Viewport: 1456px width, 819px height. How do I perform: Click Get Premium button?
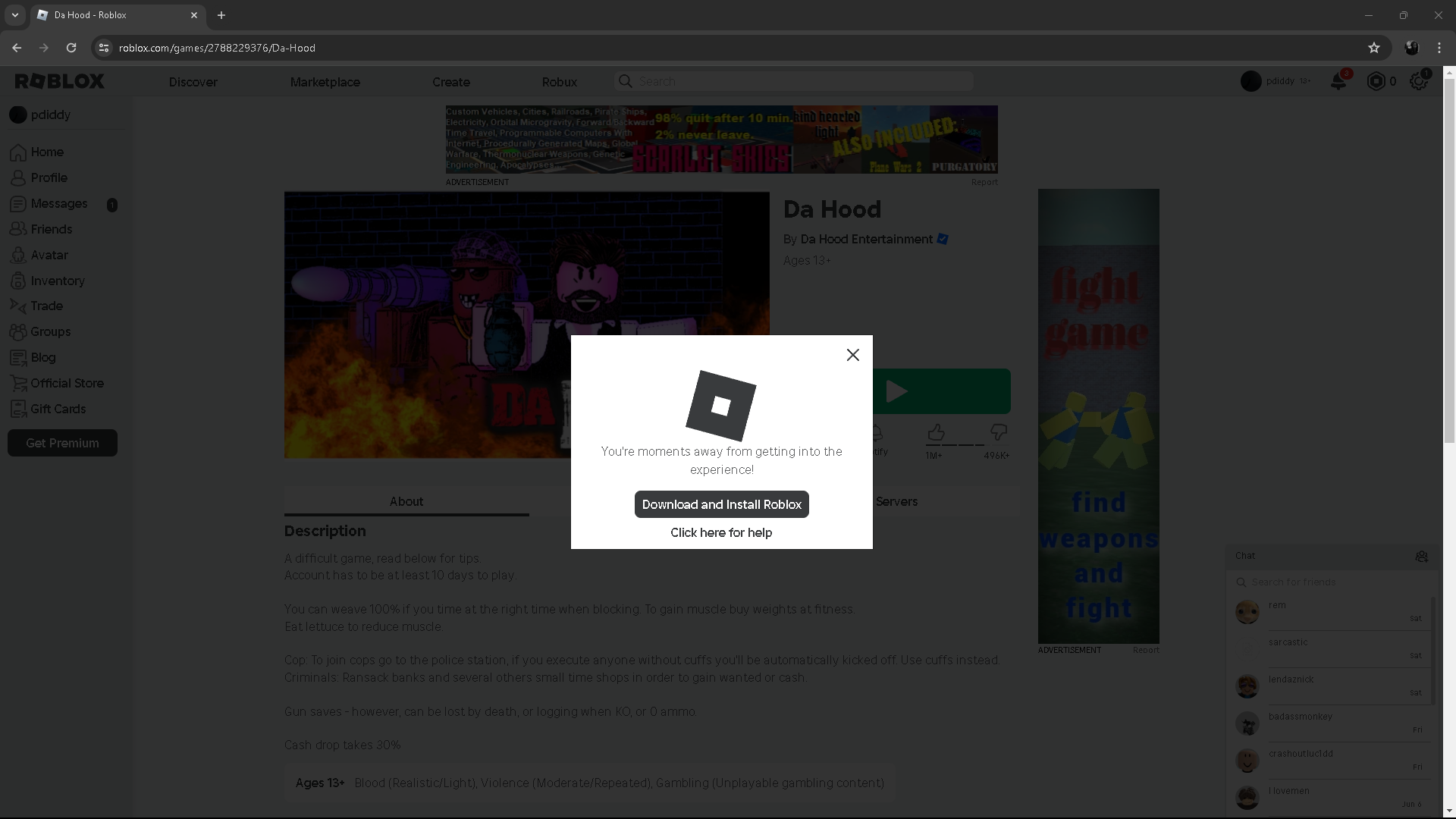coord(62,443)
